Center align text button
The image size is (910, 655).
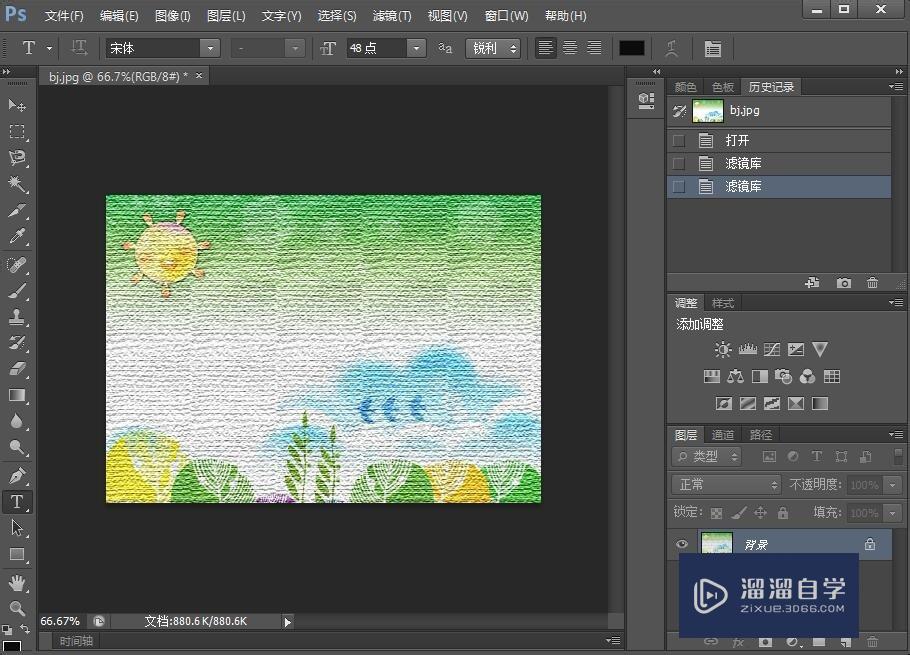(570, 48)
